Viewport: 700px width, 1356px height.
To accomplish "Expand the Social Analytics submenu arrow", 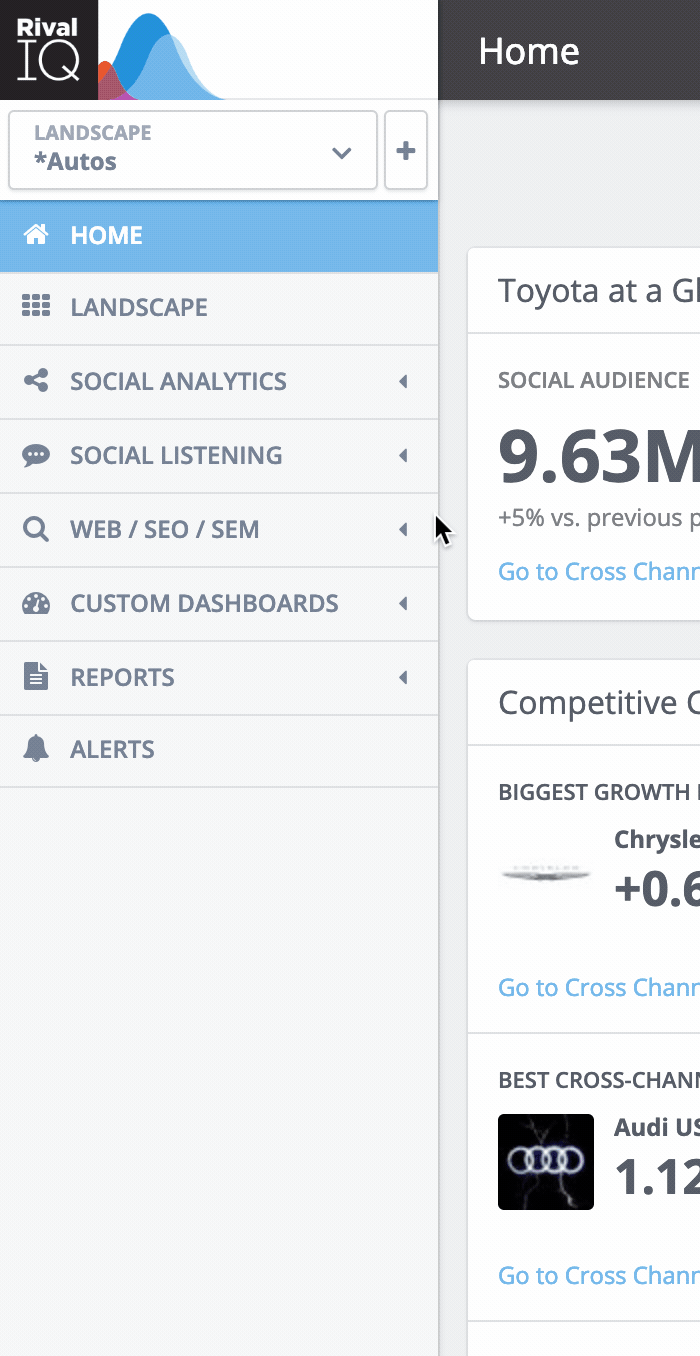I will [403, 381].
